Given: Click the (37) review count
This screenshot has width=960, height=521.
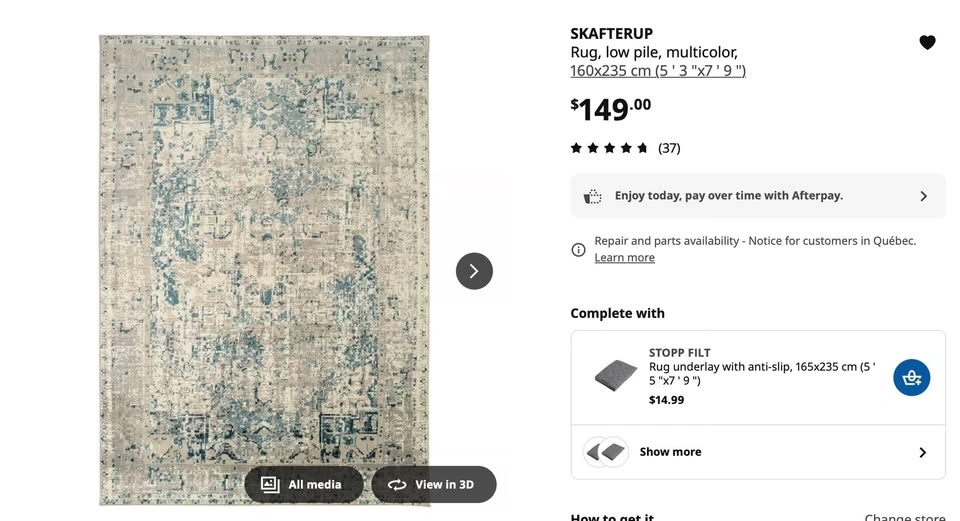Looking at the screenshot, I should [x=669, y=148].
